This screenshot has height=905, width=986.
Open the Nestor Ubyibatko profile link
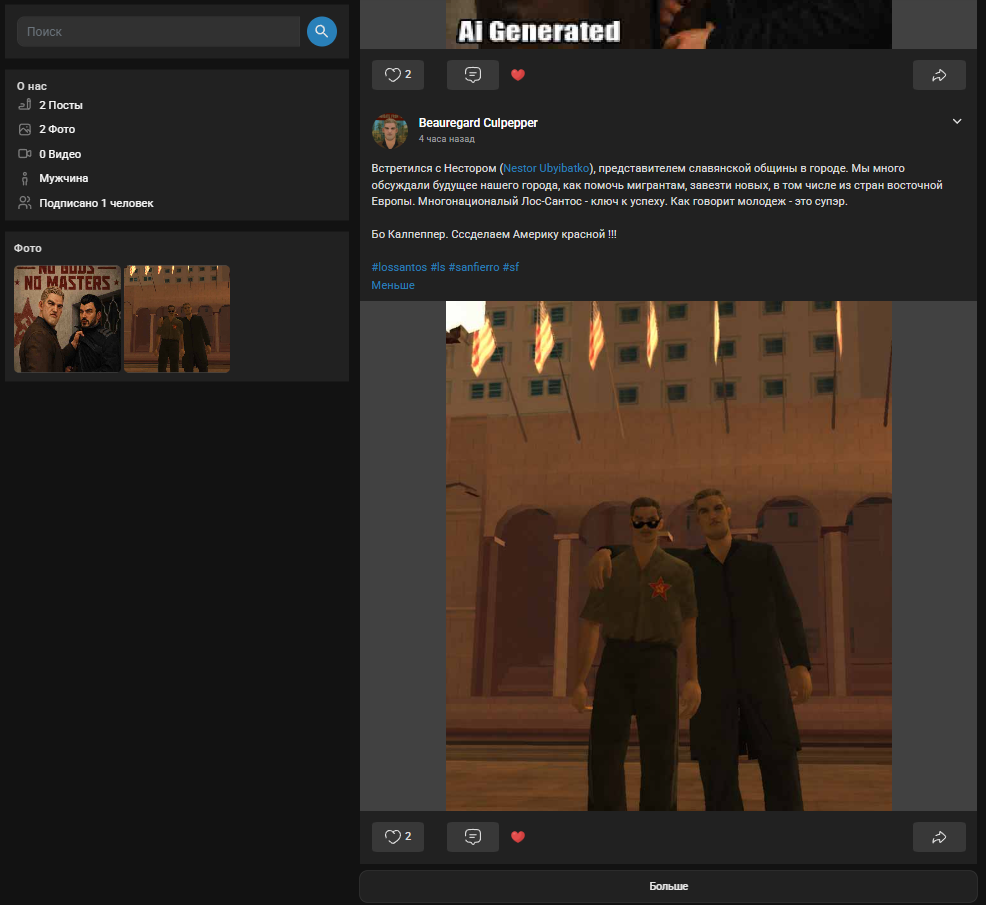pyautogui.click(x=546, y=168)
